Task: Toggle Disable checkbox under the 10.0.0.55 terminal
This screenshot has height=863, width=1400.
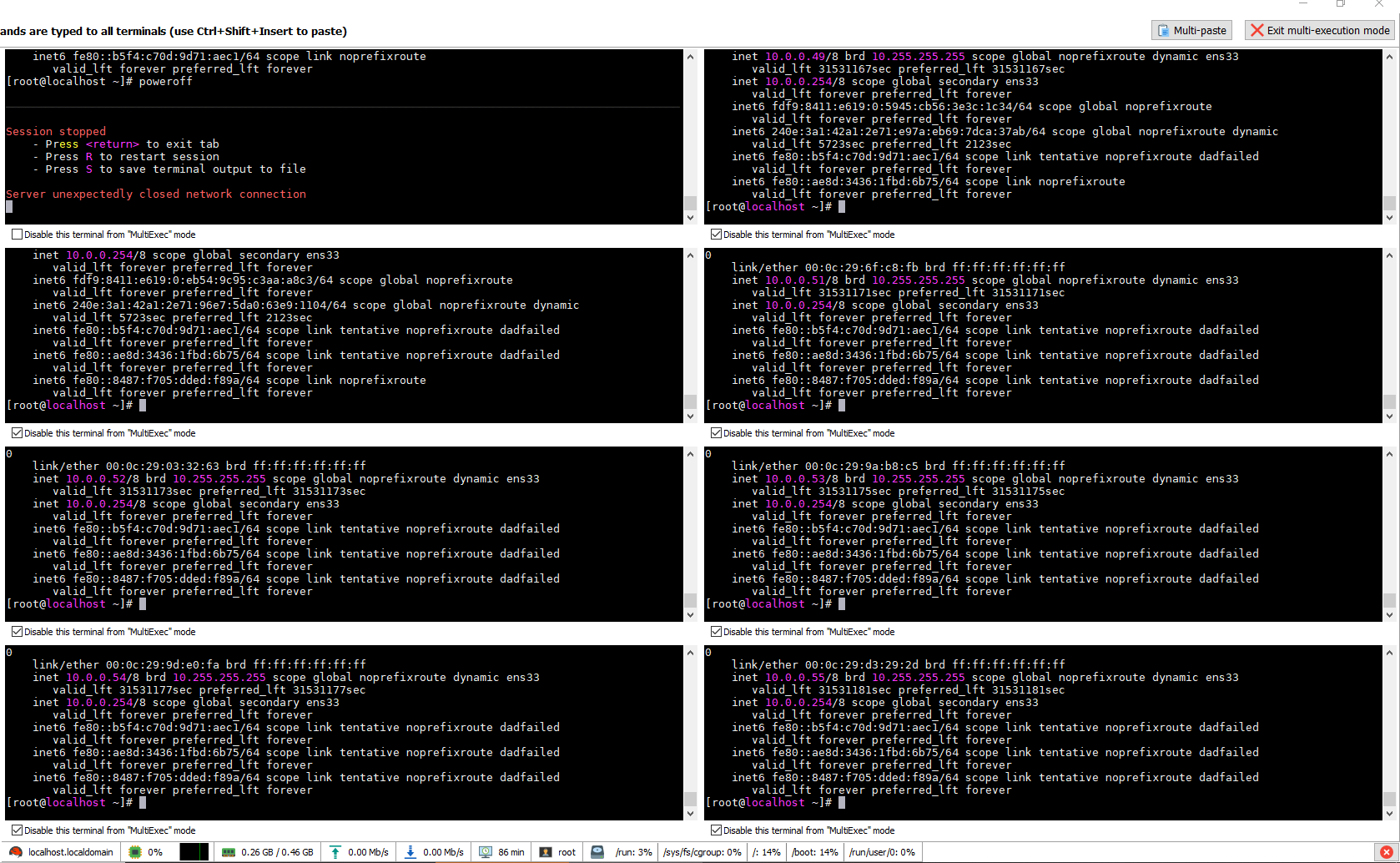Action: tap(716, 830)
